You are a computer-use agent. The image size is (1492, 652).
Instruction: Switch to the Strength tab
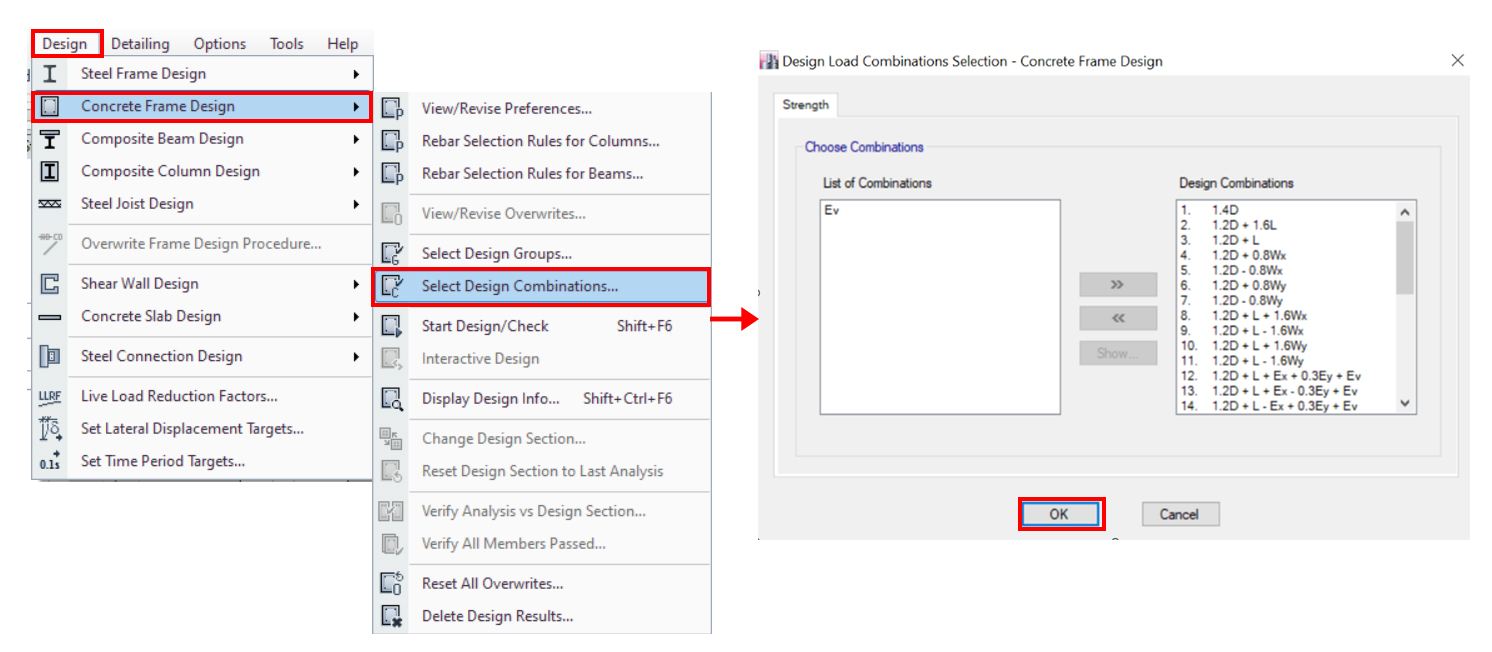click(x=805, y=104)
